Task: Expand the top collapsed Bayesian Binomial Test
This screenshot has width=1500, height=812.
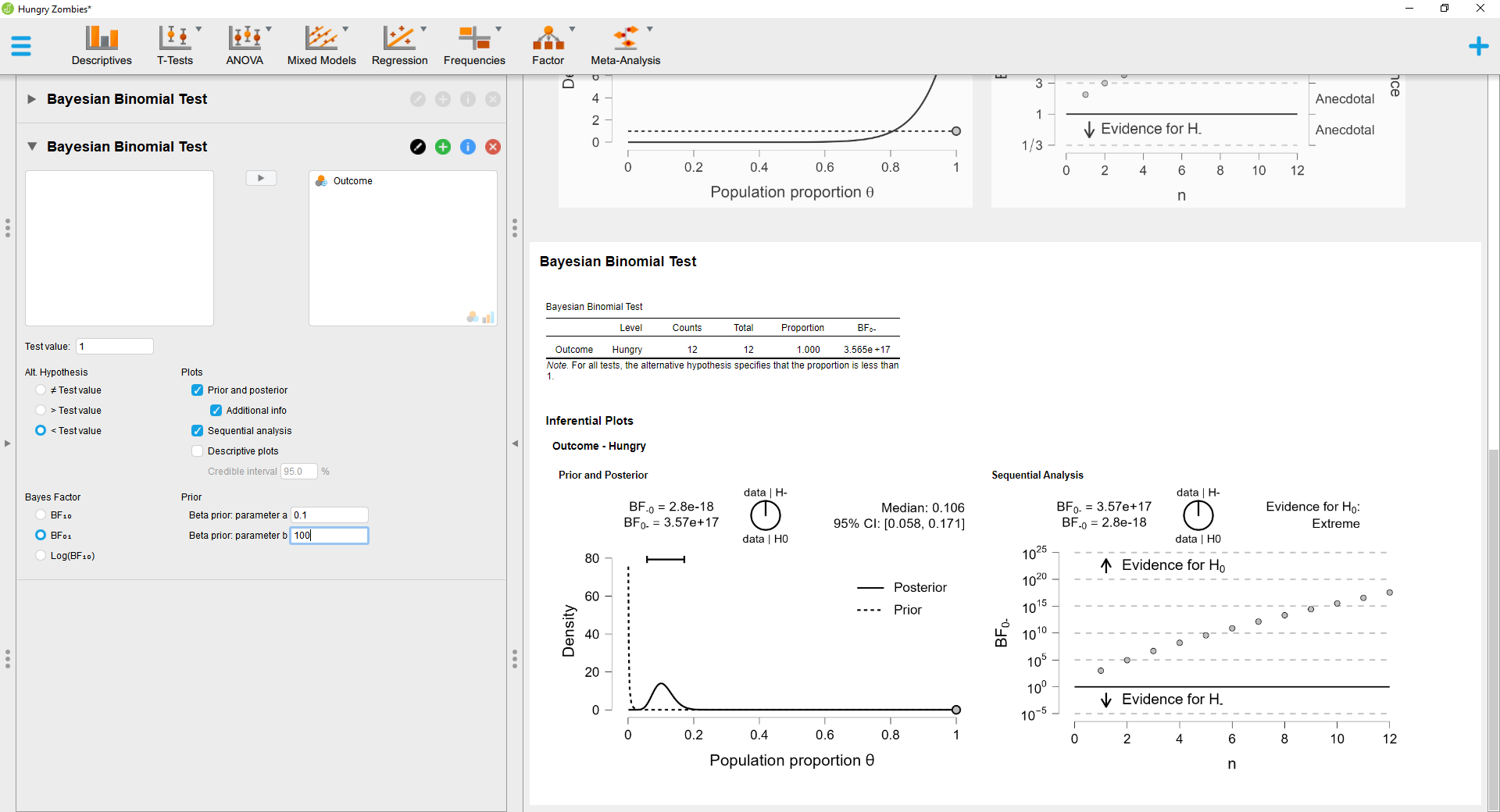Action: pos(31,99)
